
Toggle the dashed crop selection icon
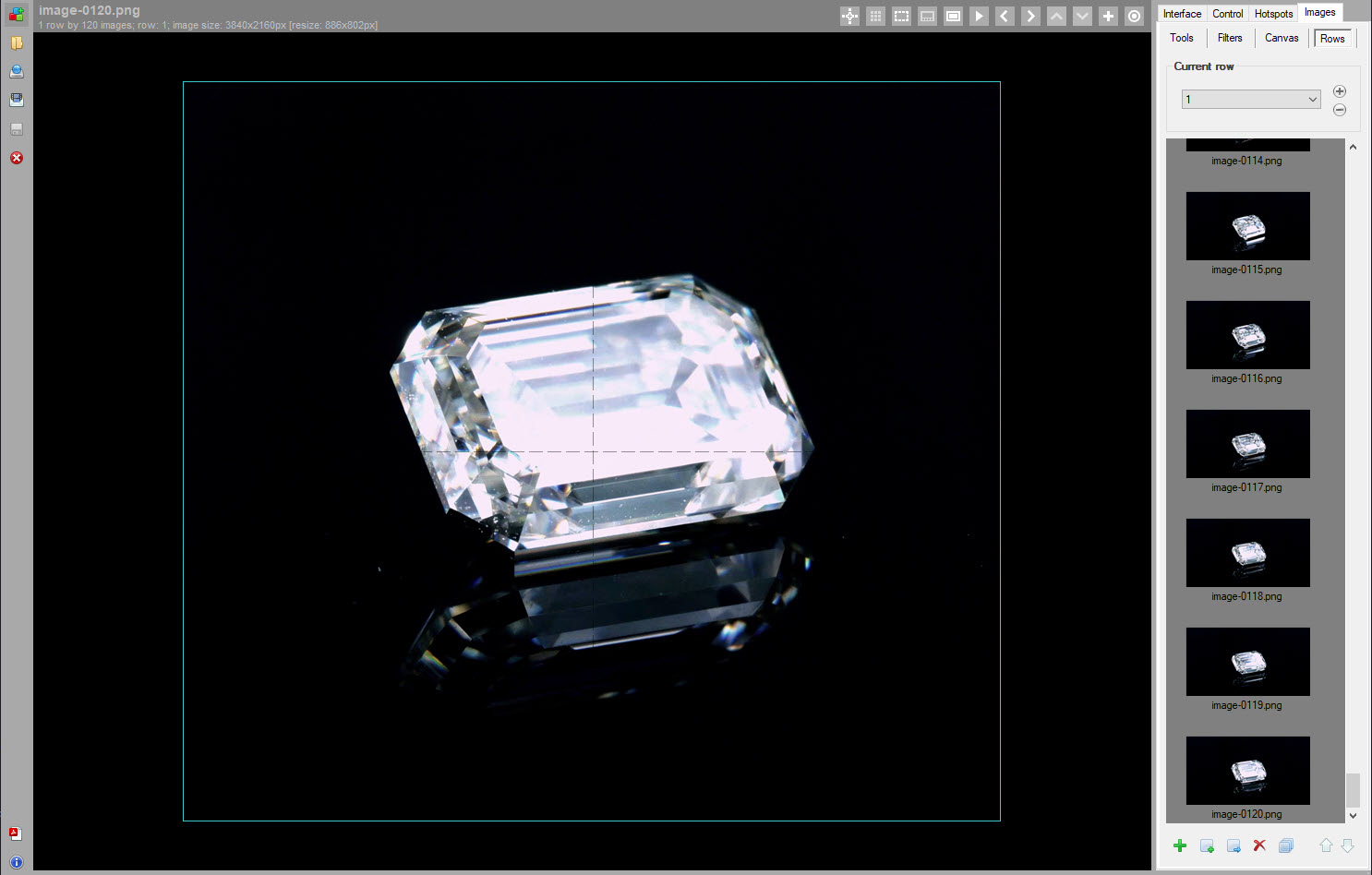(x=901, y=16)
